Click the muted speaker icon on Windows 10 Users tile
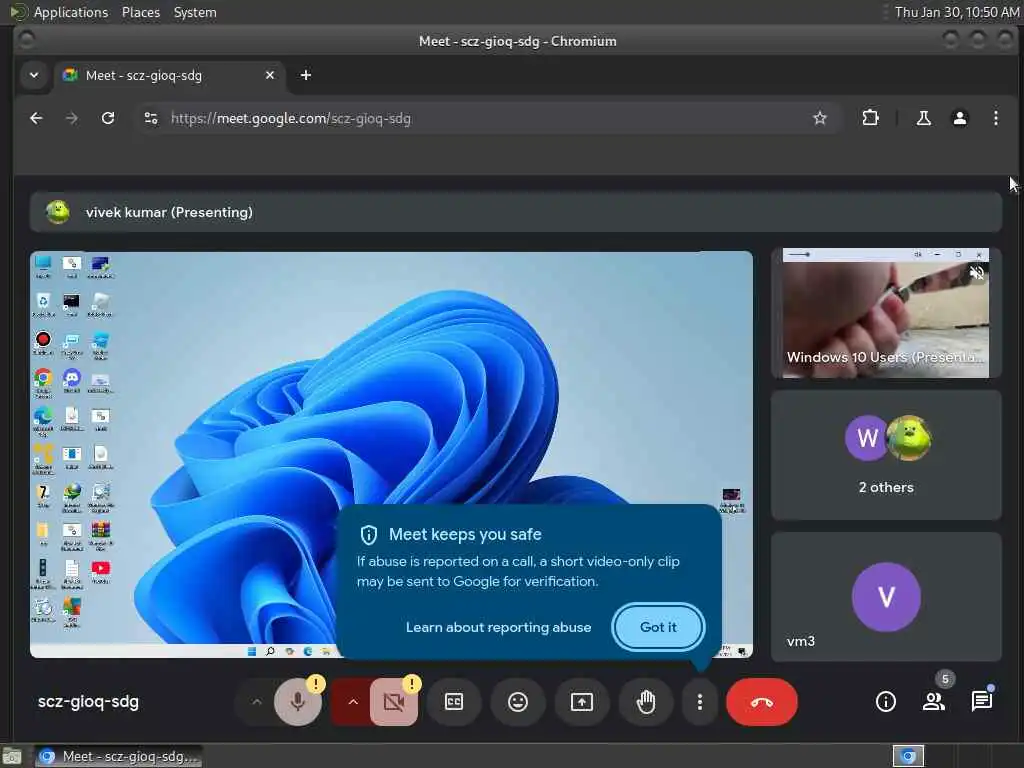1024x768 pixels. [976, 273]
